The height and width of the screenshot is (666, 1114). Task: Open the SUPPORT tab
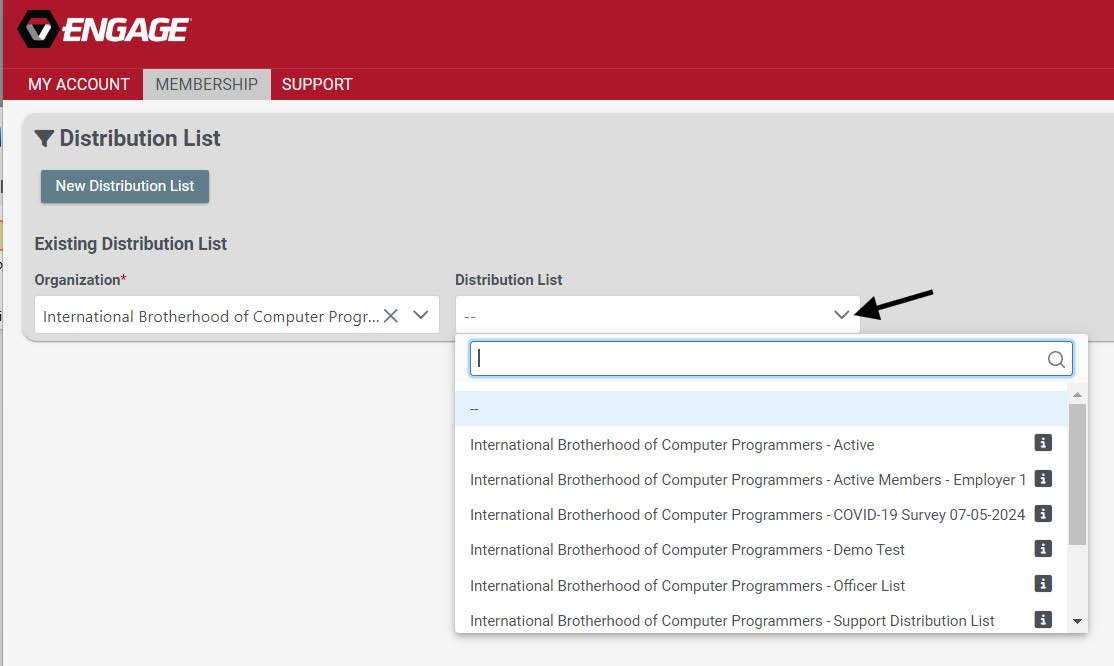(317, 84)
